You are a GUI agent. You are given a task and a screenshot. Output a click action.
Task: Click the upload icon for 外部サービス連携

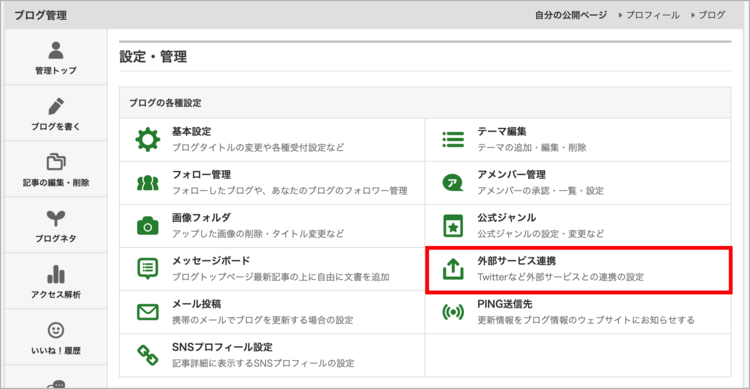453,268
